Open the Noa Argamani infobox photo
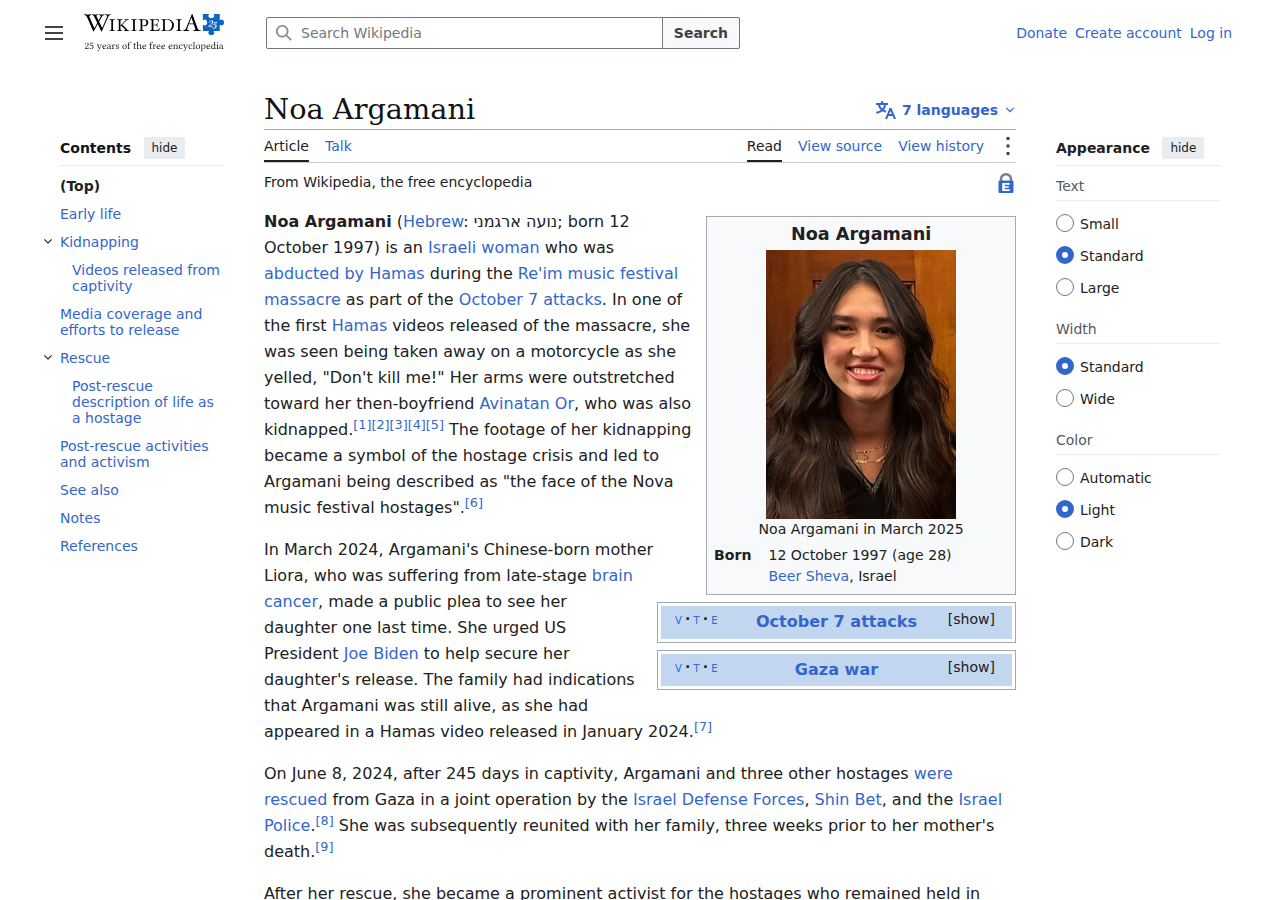Image resolution: width=1280 pixels, height=900 pixels. 861,384
